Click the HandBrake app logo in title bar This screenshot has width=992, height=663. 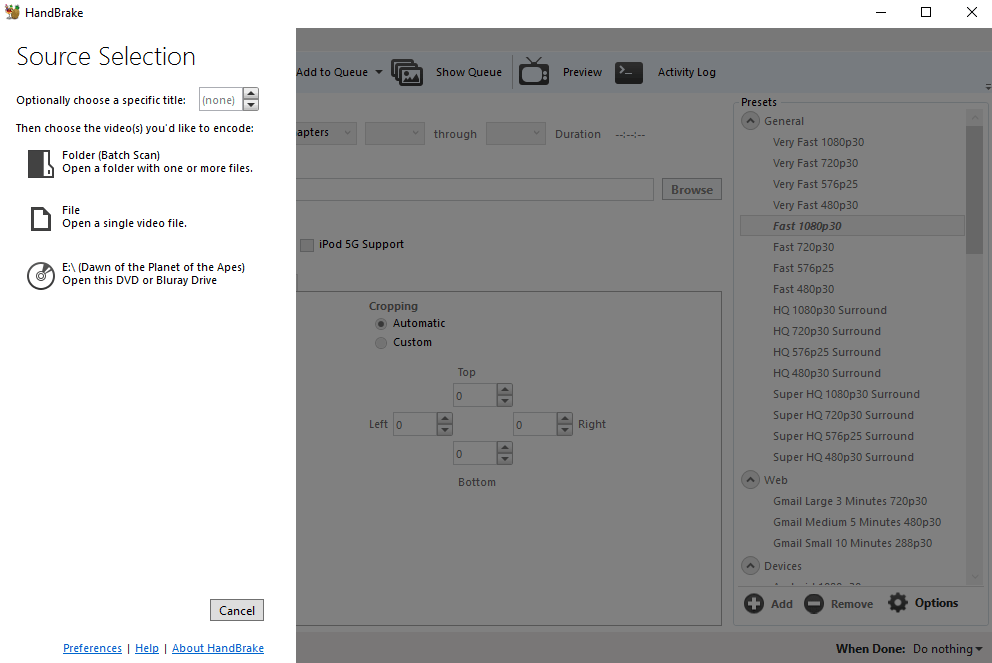[x=12, y=12]
